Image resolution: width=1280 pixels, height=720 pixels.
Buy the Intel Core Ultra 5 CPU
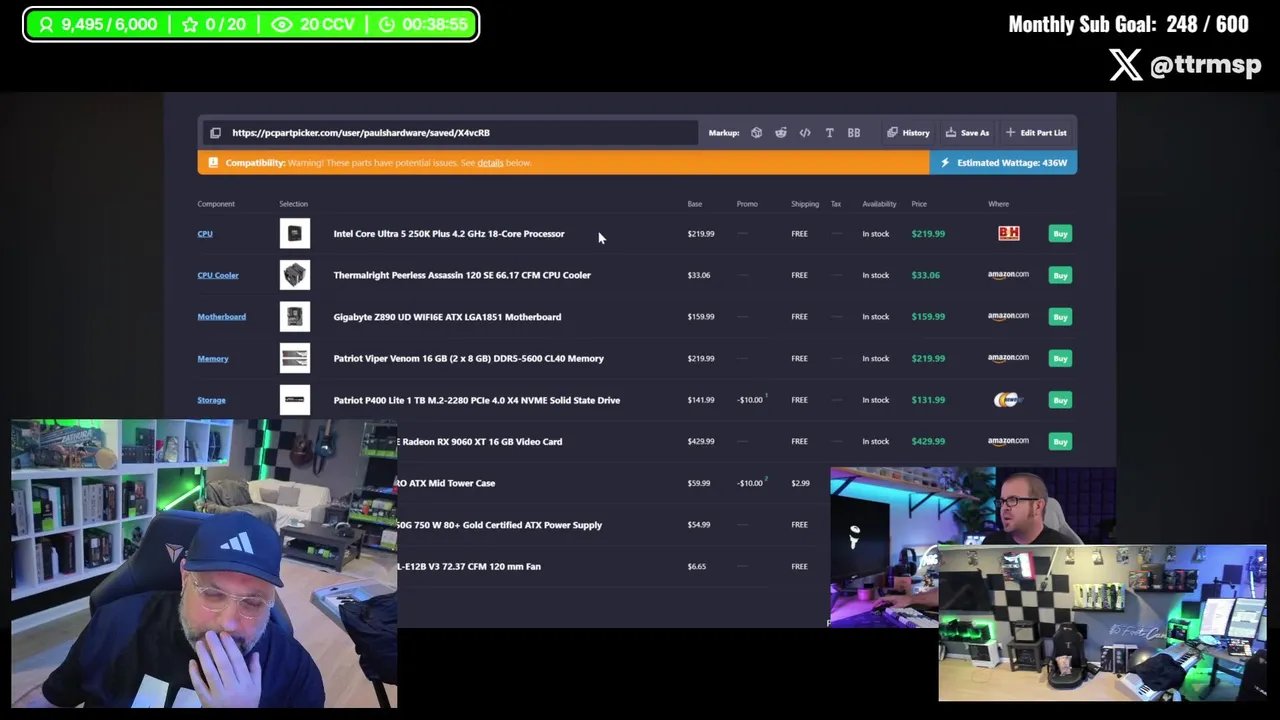[x=1060, y=234]
